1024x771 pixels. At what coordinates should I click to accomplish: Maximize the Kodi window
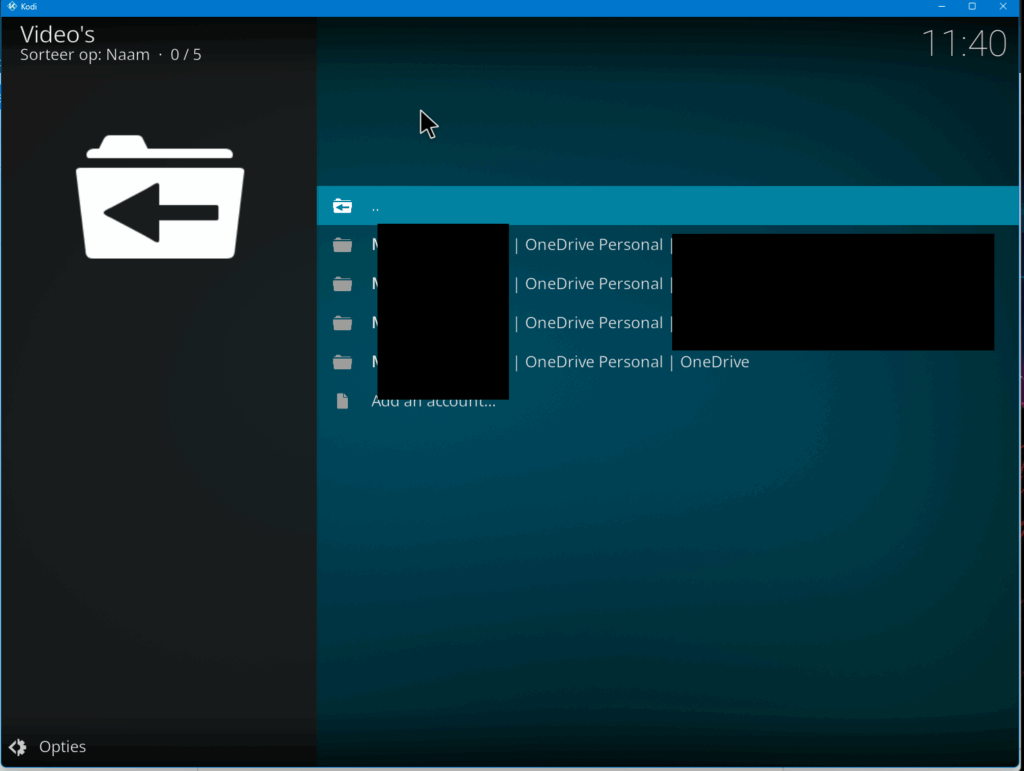point(971,7)
